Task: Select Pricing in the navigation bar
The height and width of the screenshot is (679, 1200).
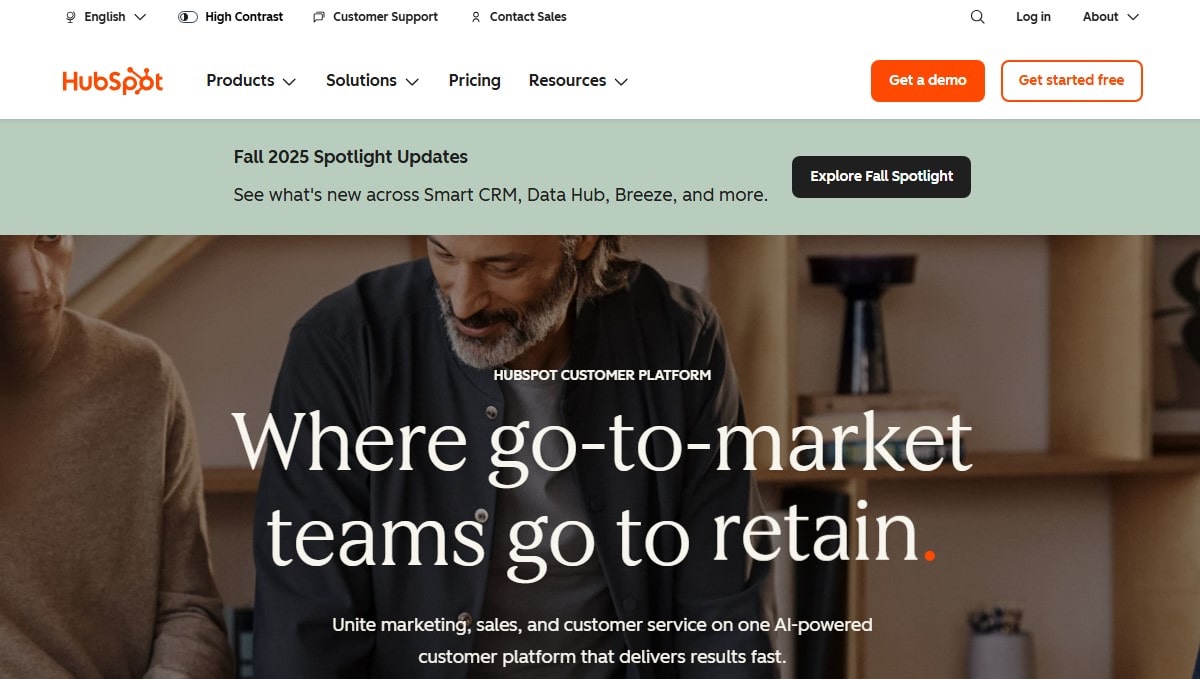Action: pos(474,81)
